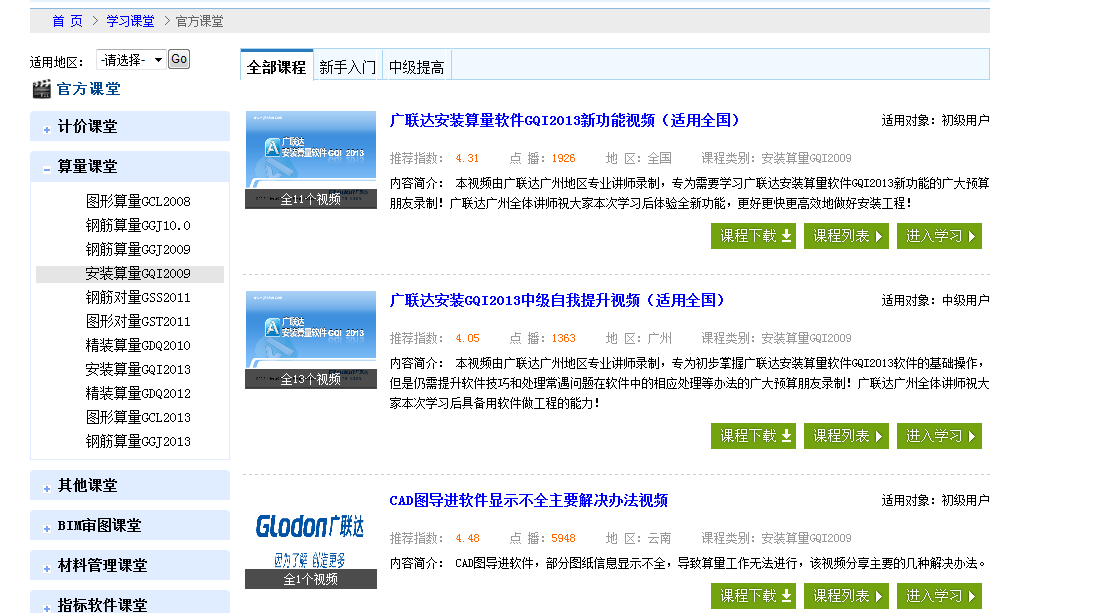Click 点播 count 1363

(x=563, y=339)
